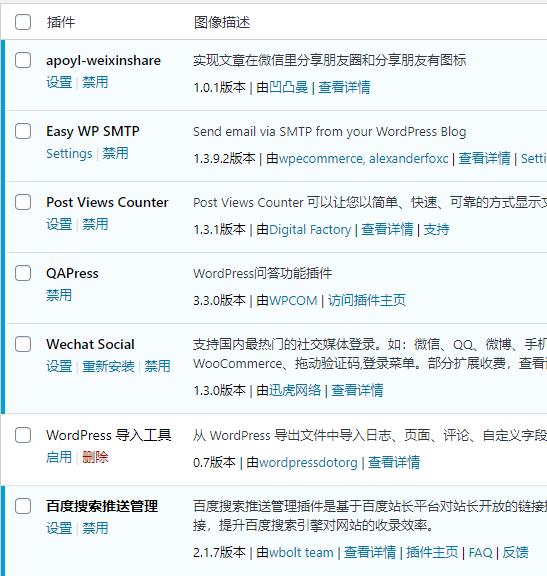Click the 1.0.1版本 version text

219,87
